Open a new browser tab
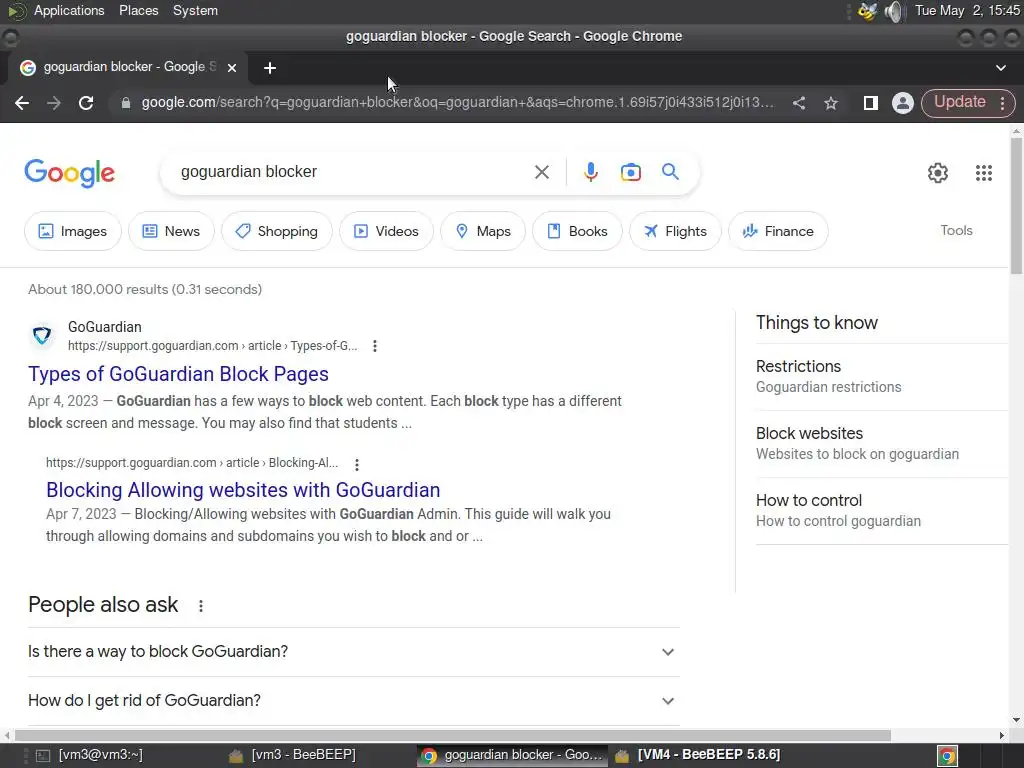 point(270,68)
